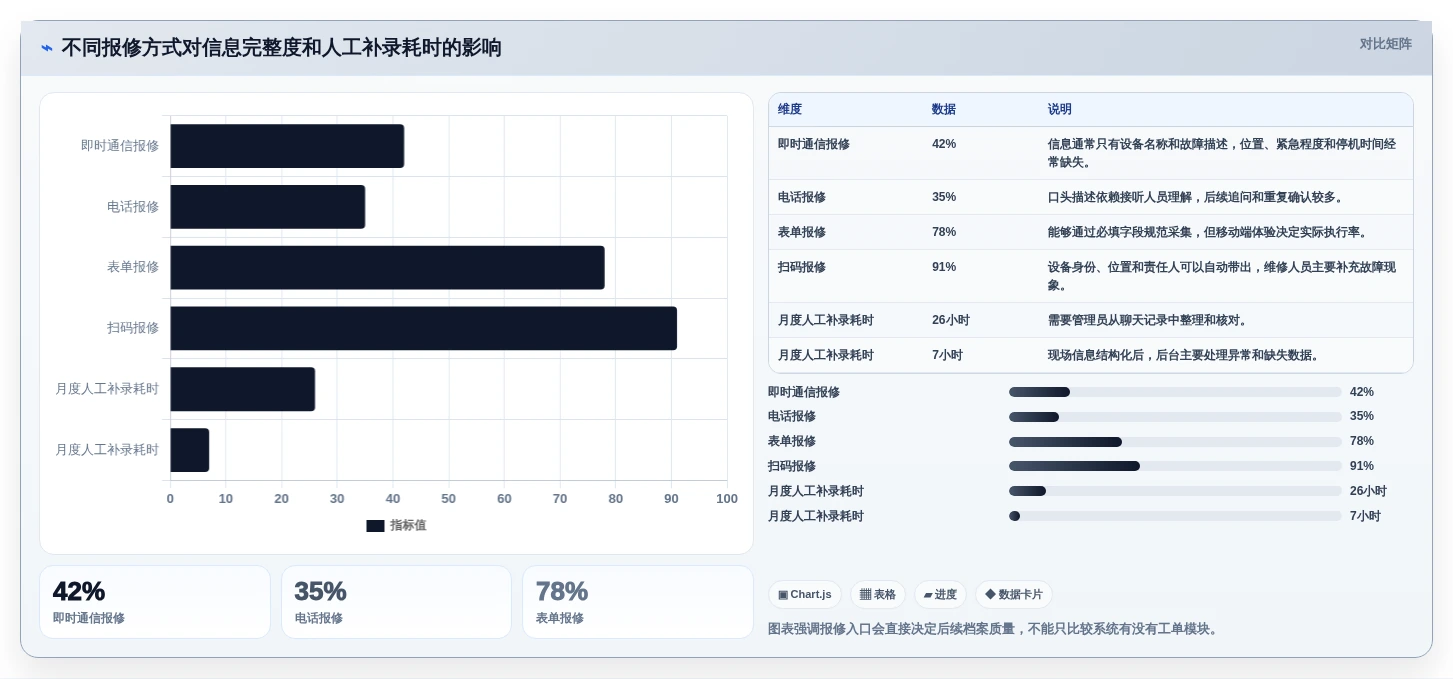Screen dimensions: 1453x679
Task: Toggle the 指标值 legend label
Action: (408, 525)
